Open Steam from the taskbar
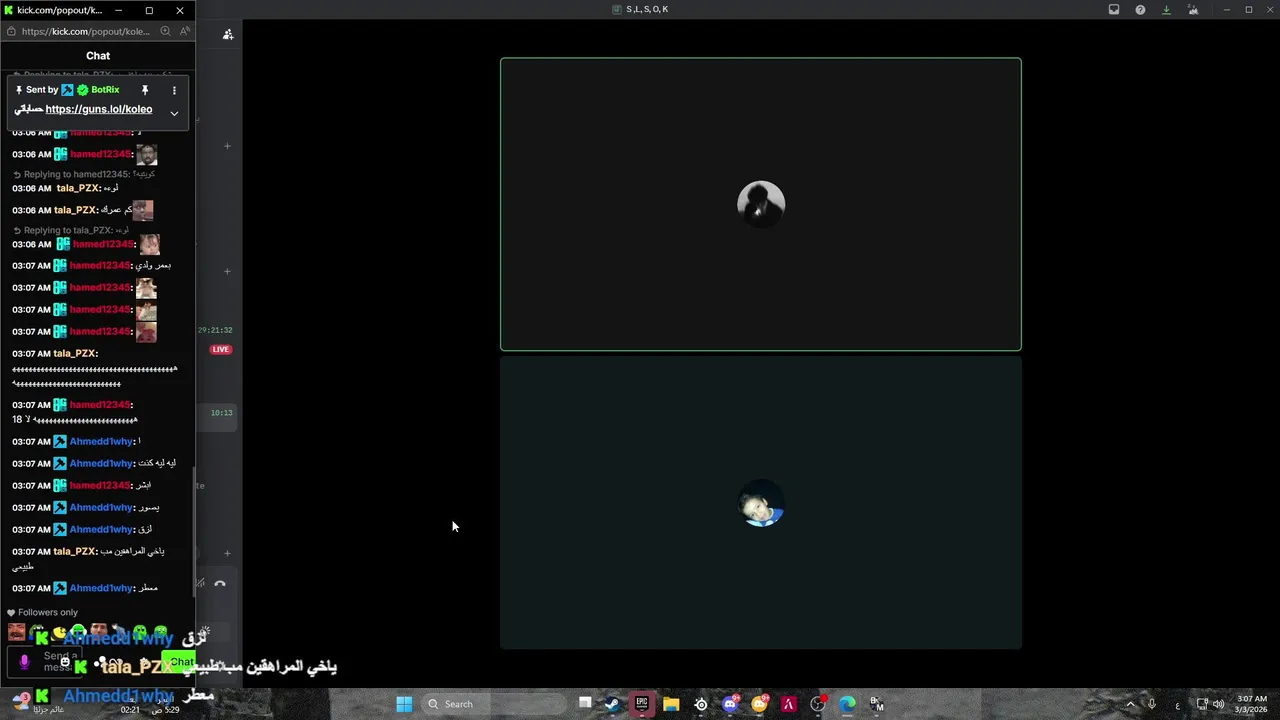The image size is (1280, 720). 612,704
